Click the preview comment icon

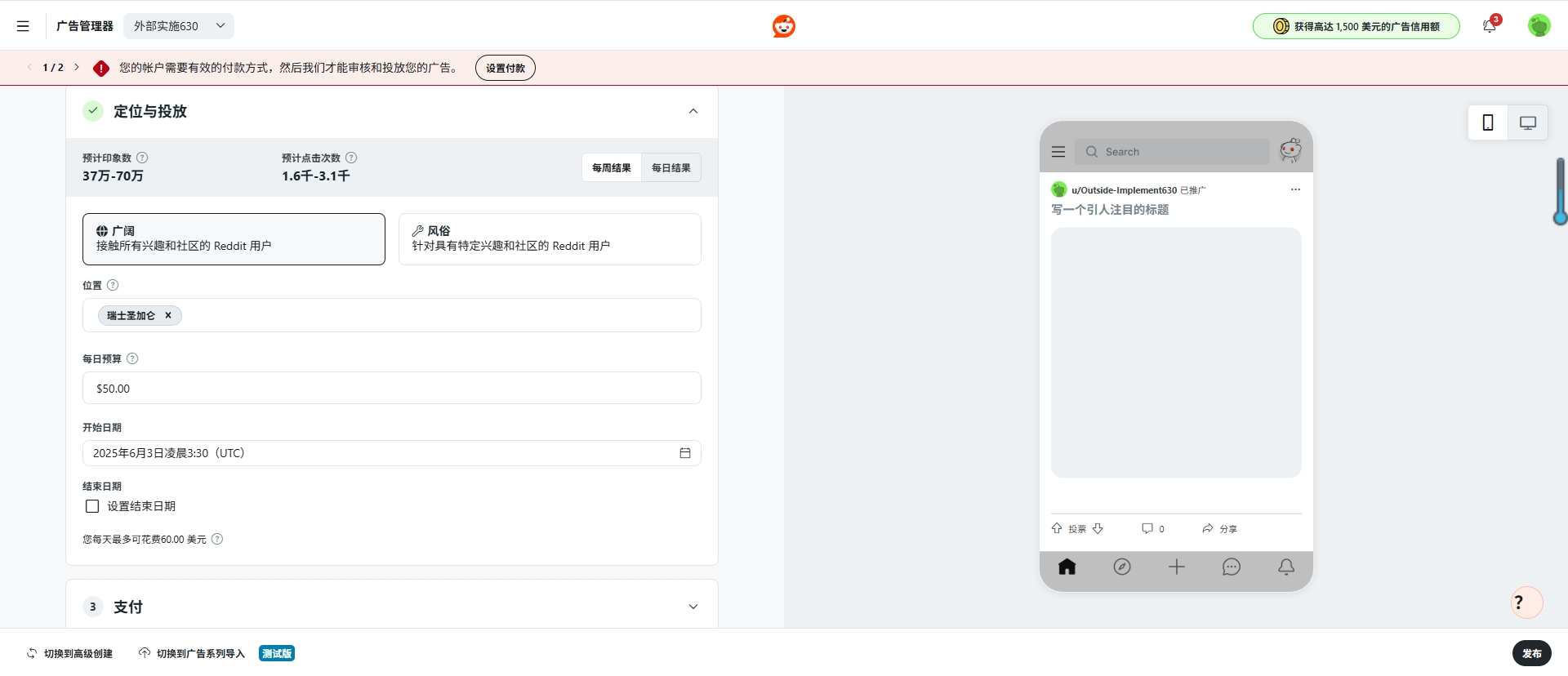click(1147, 528)
